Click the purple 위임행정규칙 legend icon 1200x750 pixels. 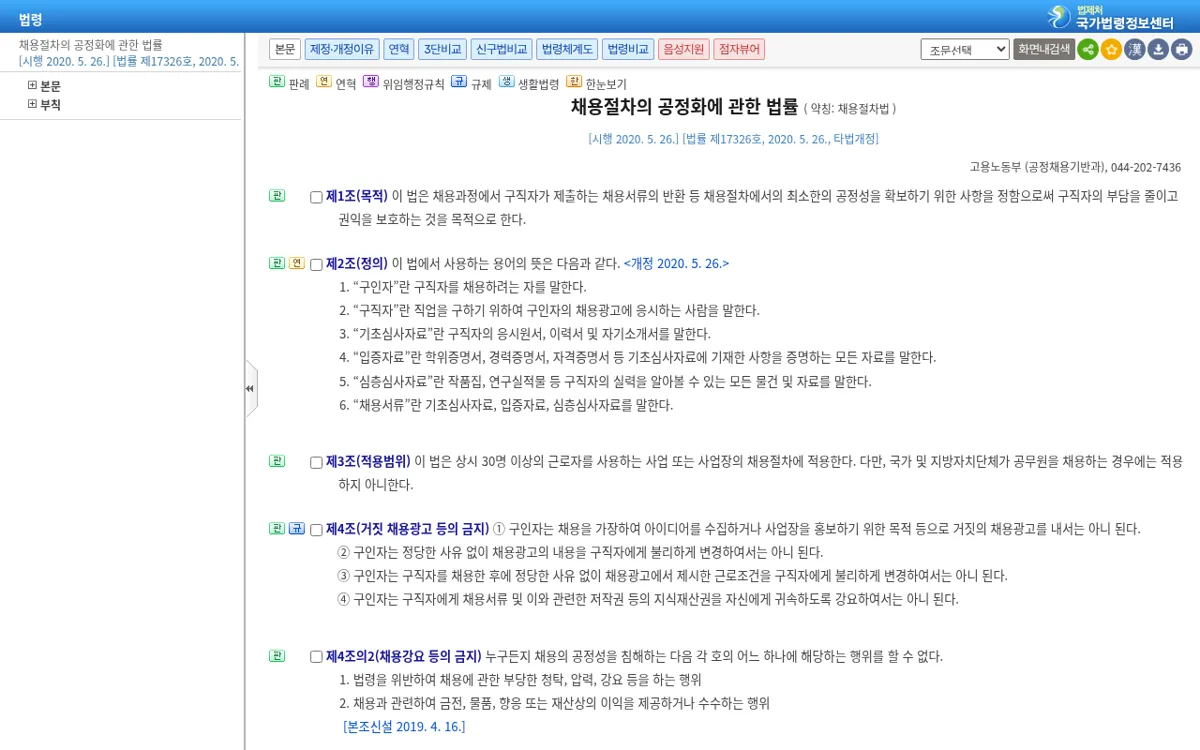(371, 82)
